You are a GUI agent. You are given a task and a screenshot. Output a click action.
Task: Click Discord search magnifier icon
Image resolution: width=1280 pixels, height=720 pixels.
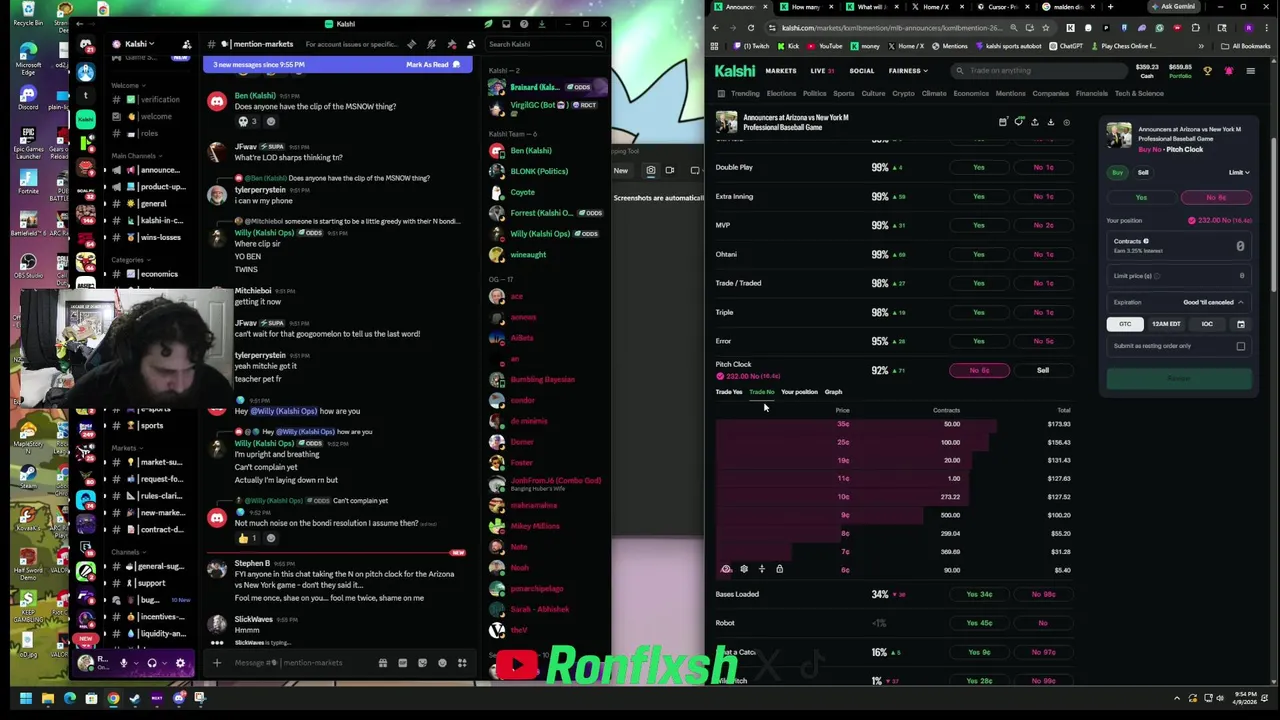(598, 44)
